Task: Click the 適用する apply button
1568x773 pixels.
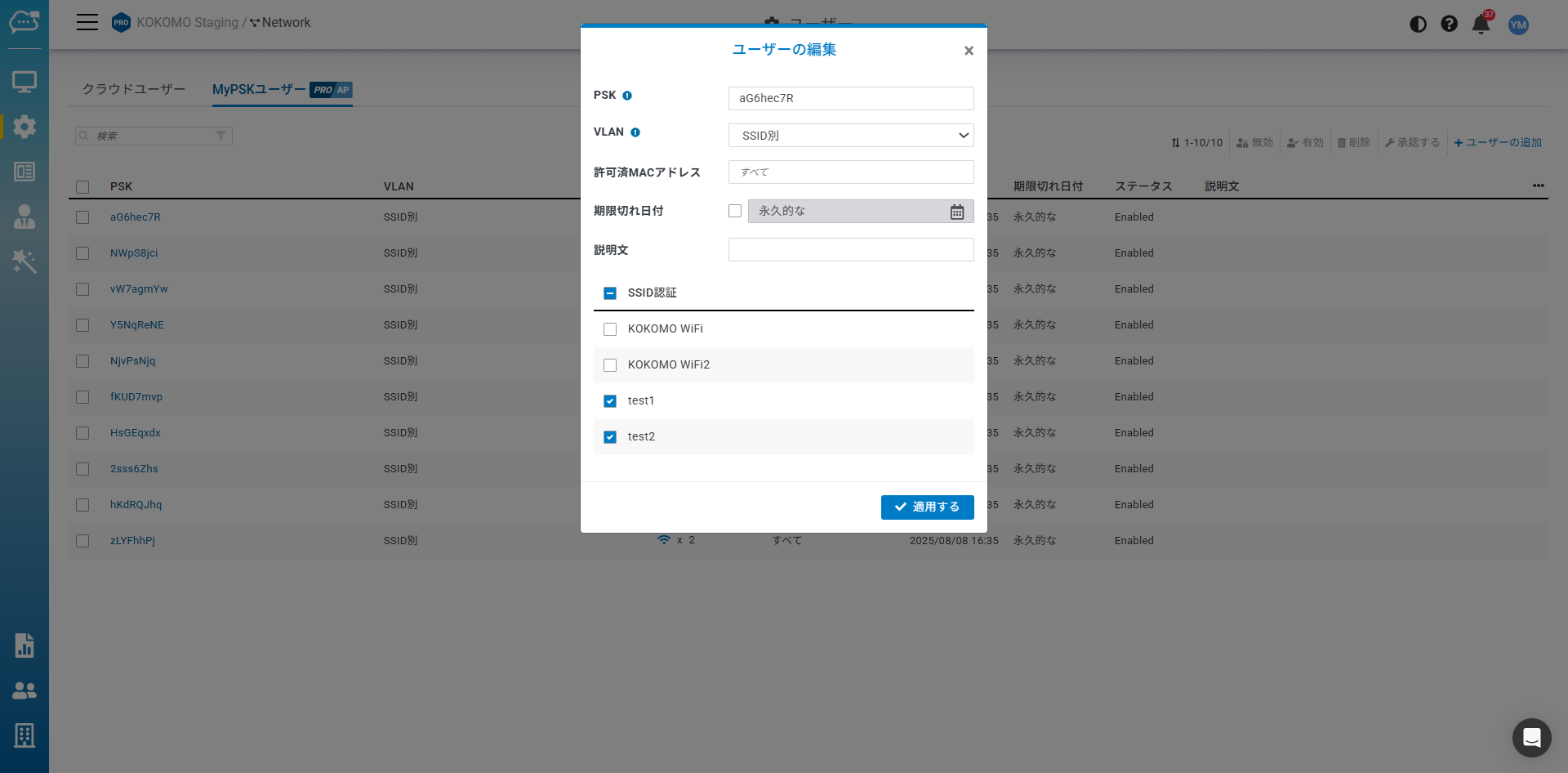Action: coord(927,507)
